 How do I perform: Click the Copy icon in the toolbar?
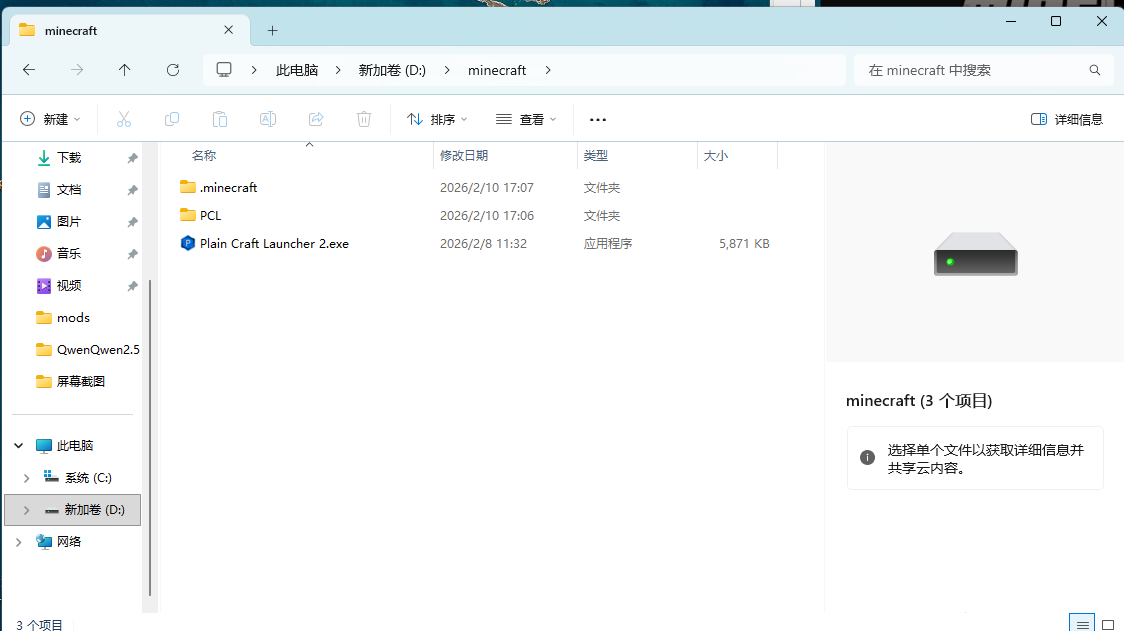pyautogui.click(x=171, y=119)
